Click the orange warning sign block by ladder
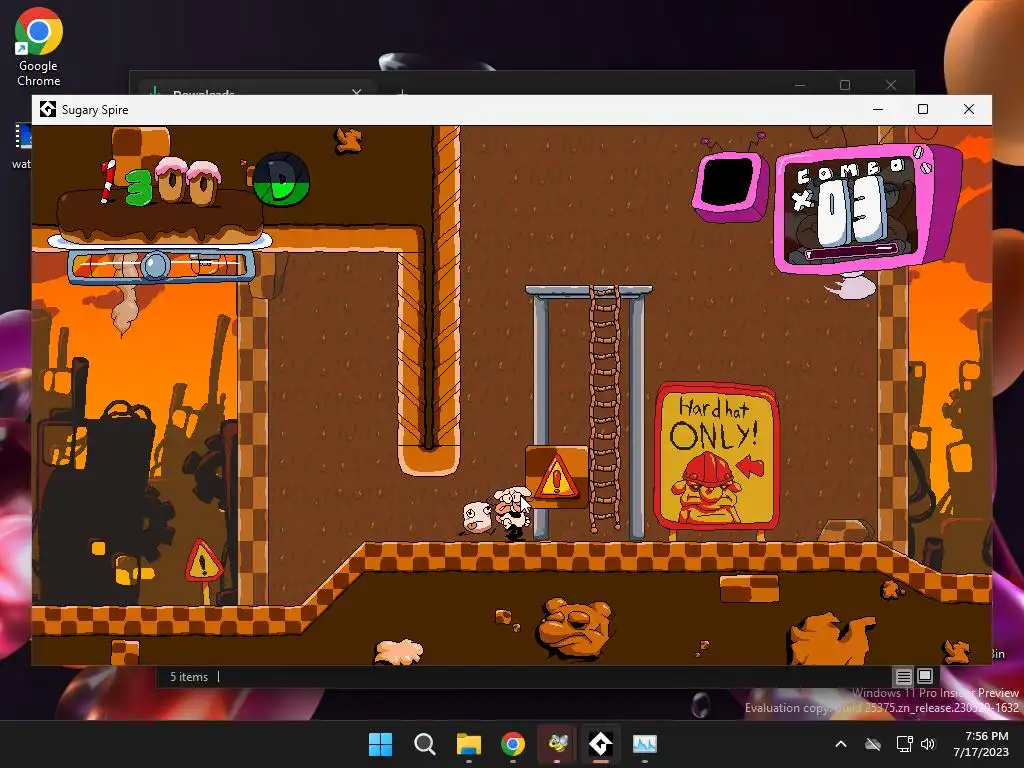This screenshot has width=1024, height=768. click(556, 476)
